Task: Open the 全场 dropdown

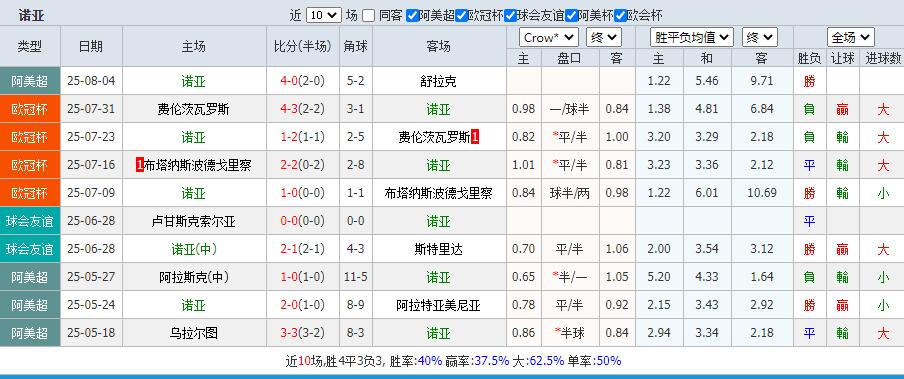Action: [850, 37]
